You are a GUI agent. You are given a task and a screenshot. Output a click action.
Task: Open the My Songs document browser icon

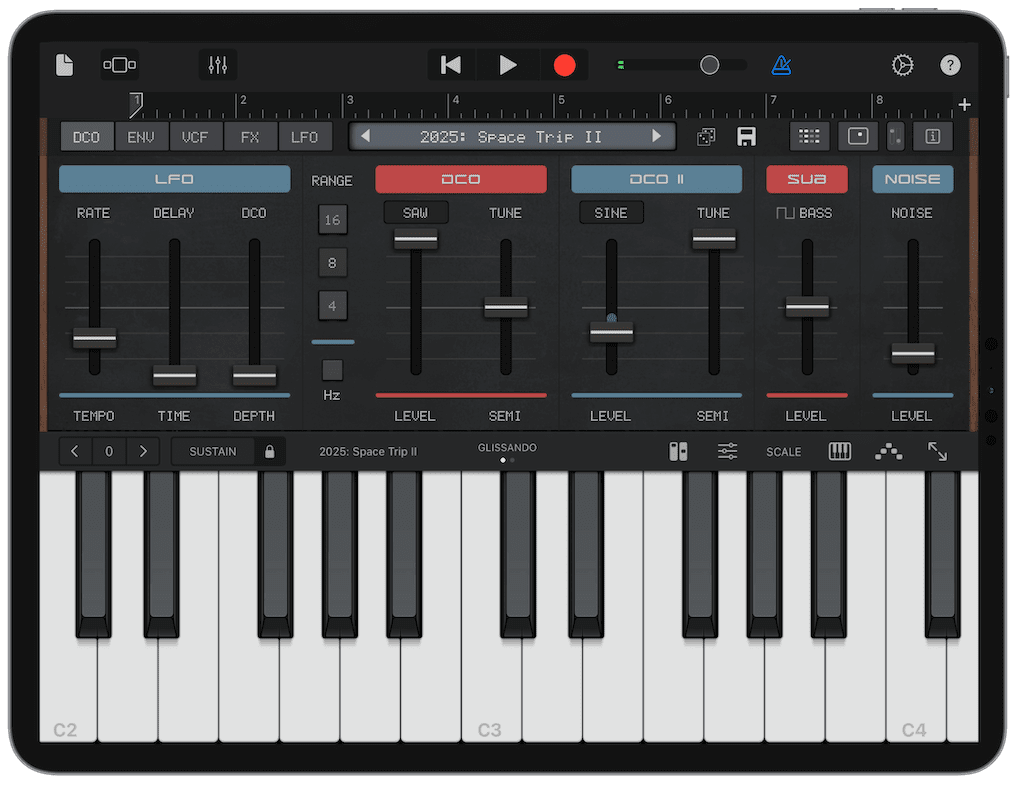pyautogui.click(x=64, y=65)
